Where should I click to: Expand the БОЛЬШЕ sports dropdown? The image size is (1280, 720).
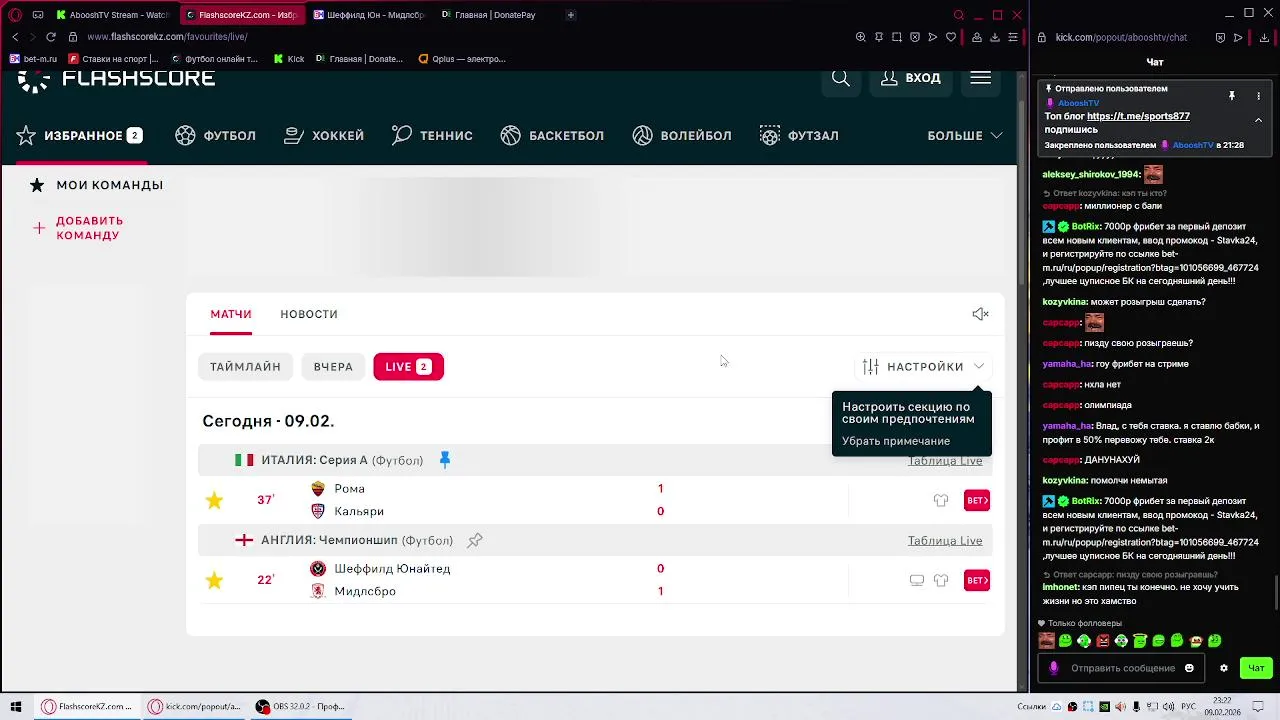(x=965, y=135)
